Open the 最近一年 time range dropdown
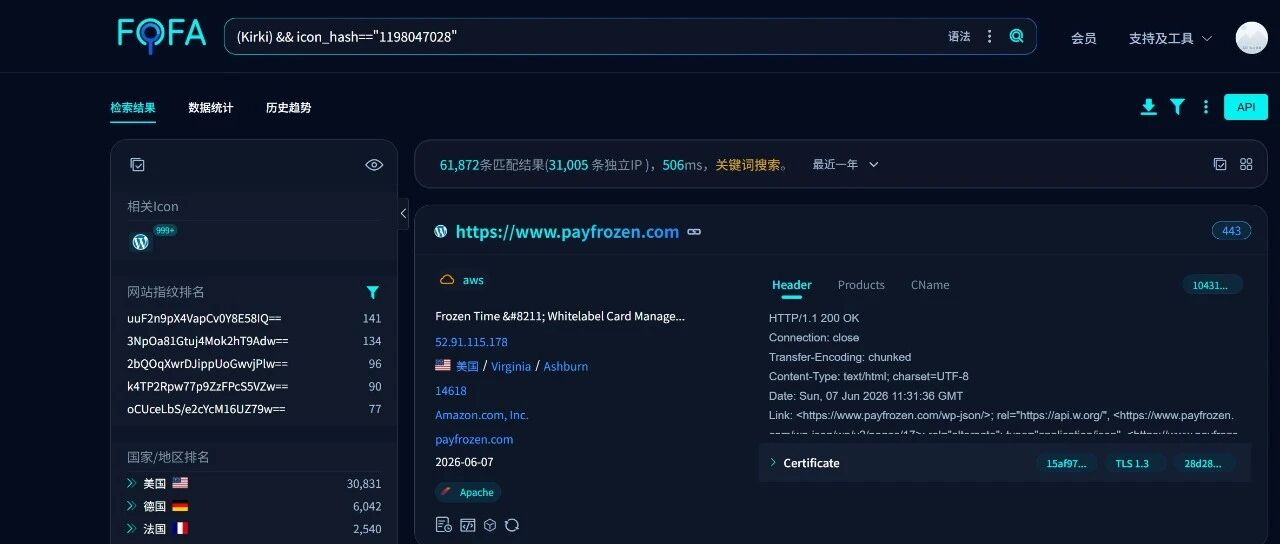Viewport: 1280px width, 544px height. (x=845, y=165)
